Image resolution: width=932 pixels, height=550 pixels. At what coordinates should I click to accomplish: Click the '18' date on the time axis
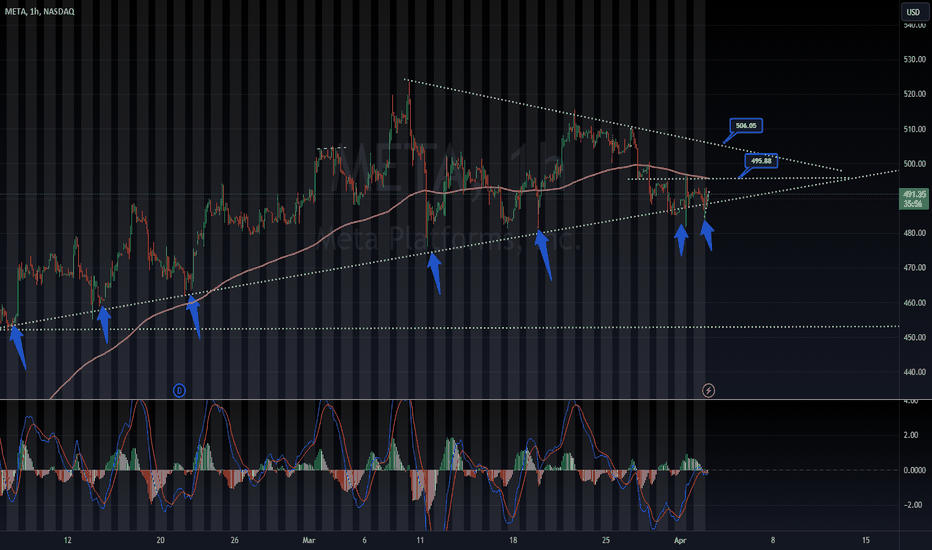(513, 540)
